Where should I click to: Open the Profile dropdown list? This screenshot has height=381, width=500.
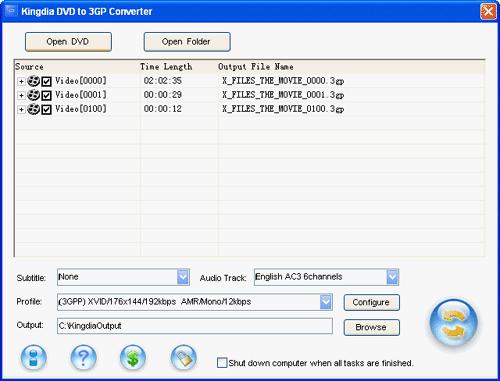pos(326,302)
